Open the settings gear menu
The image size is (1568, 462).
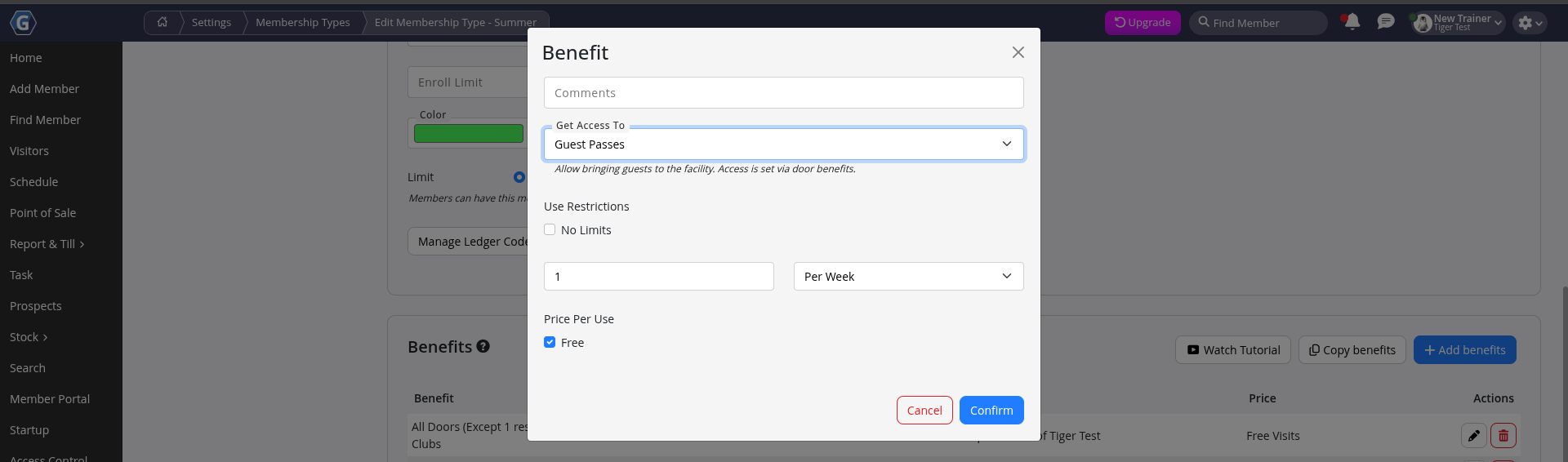(1530, 23)
